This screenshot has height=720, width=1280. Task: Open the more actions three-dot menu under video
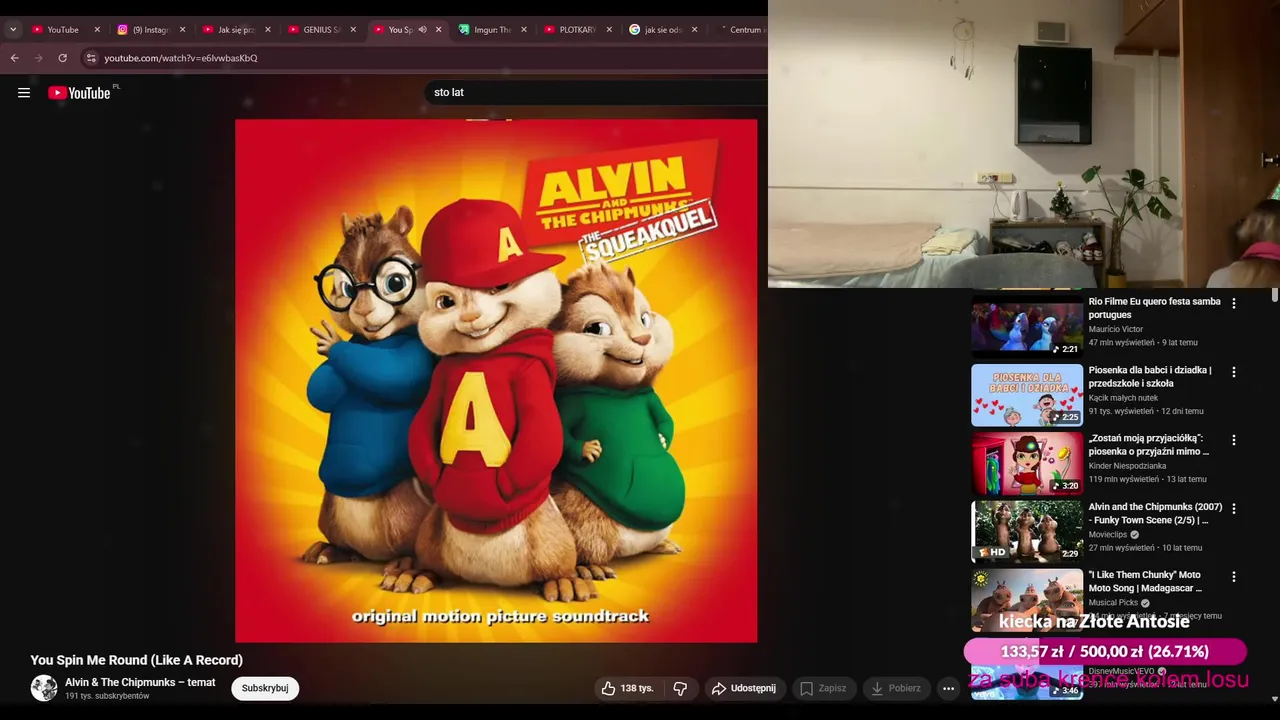[x=949, y=688]
